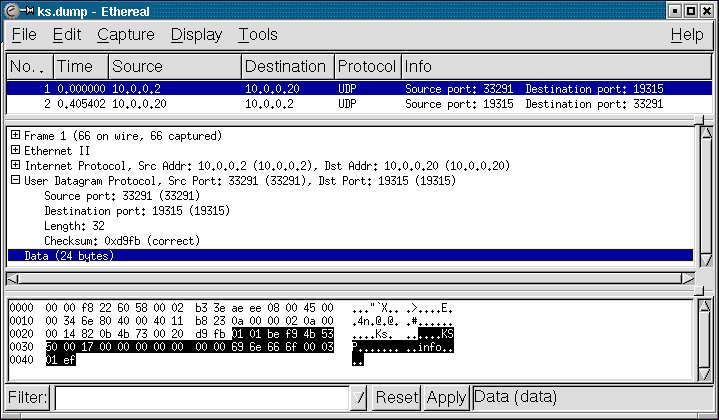Expand the Internet Protocol tree node
The image size is (719, 420).
coord(16,165)
